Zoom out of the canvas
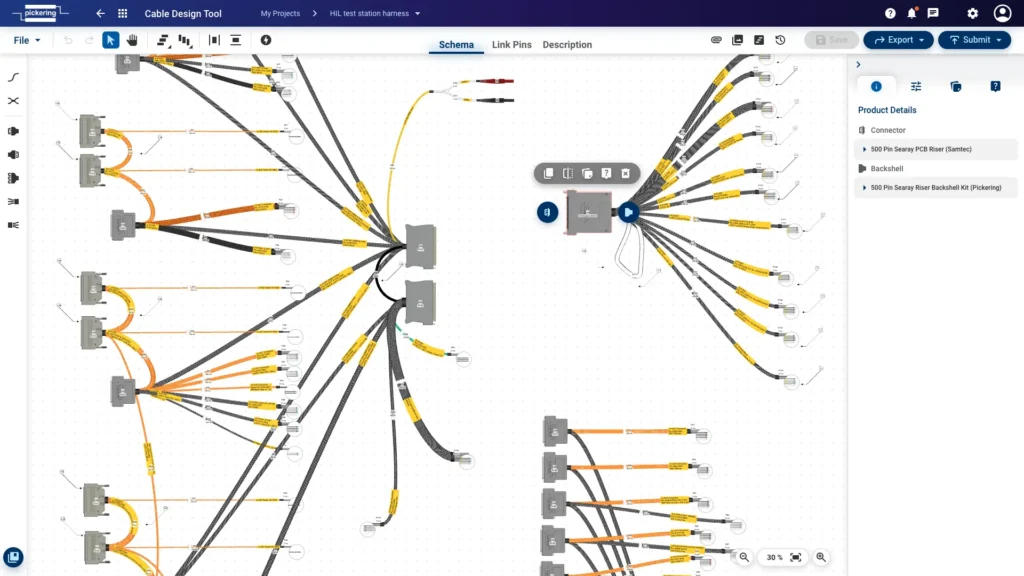Image resolution: width=1024 pixels, height=576 pixels. 744,557
